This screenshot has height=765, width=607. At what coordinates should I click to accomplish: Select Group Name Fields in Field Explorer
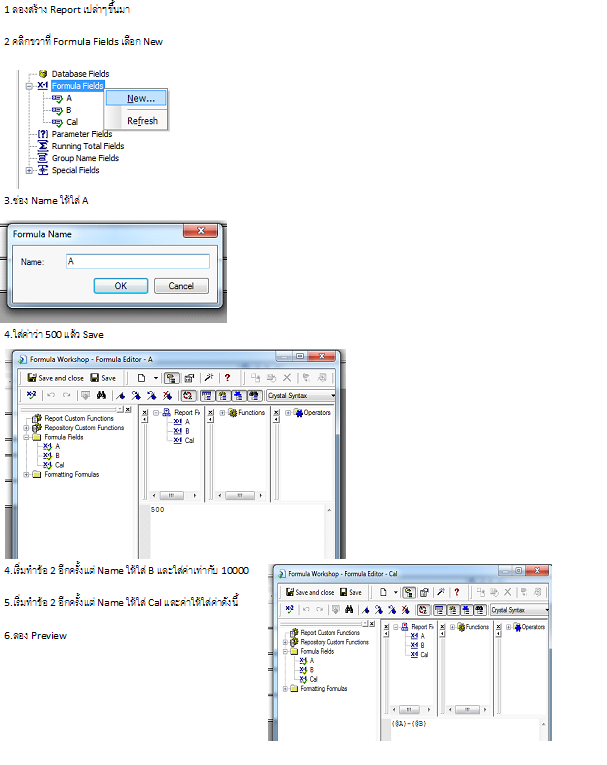(85, 158)
